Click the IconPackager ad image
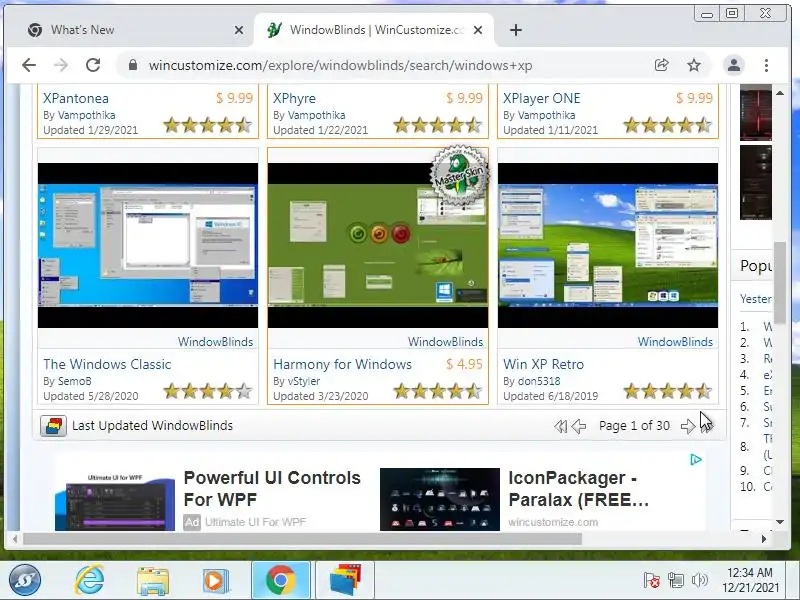The width and height of the screenshot is (800, 600). coord(440,499)
